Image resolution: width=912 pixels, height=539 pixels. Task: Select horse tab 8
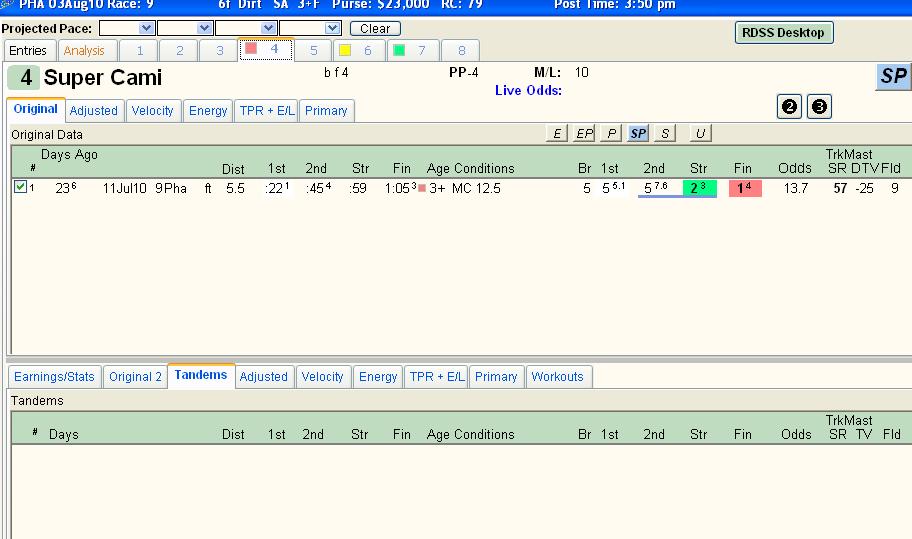point(461,51)
